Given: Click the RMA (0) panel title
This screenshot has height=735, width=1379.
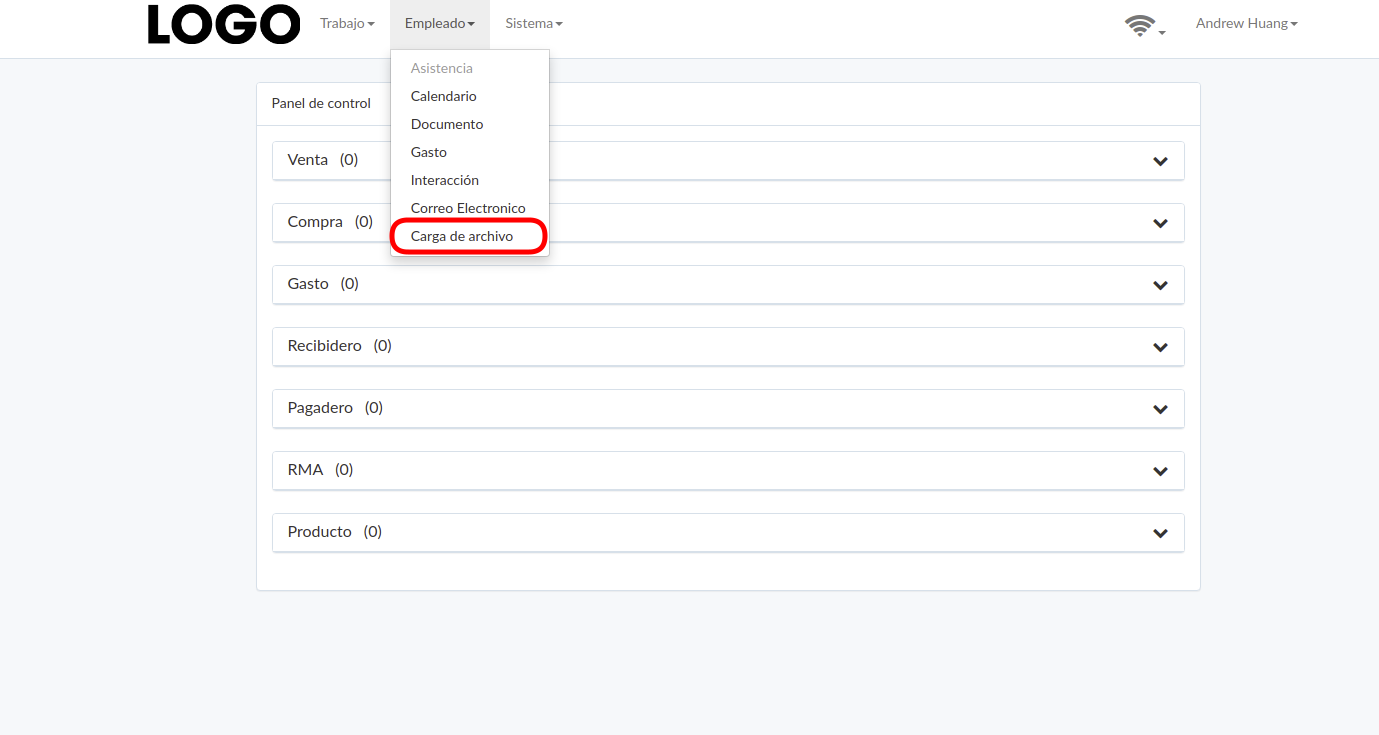Looking at the screenshot, I should pyautogui.click(x=320, y=470).
